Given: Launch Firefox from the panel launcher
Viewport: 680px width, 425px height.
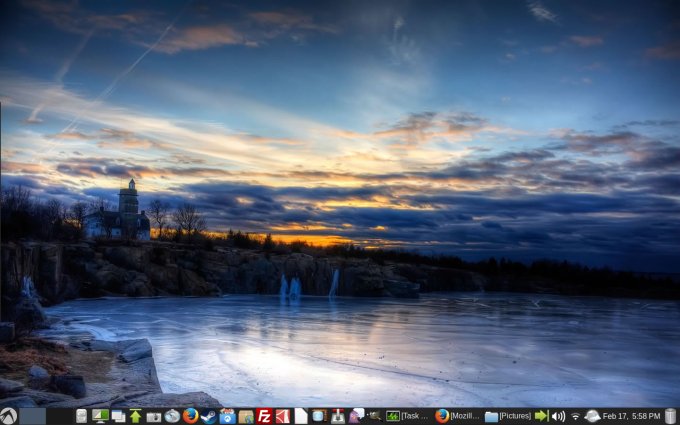Looking at the screenshot, I should (x=190, y=416).
